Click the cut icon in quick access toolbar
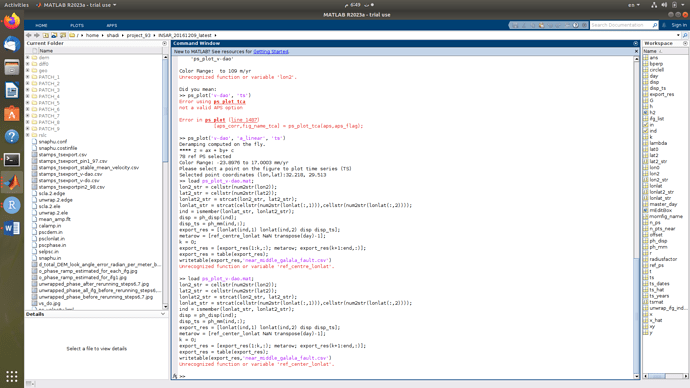 pyautogui.click(x=524, y=25)
